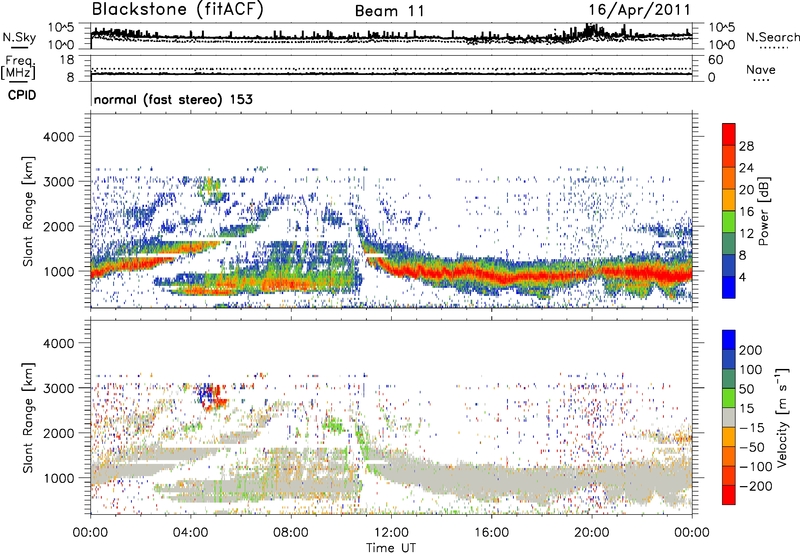Click '3000' tick on the power panel
The width and height of the screenshot is (800, 554).
pos(58,182)
